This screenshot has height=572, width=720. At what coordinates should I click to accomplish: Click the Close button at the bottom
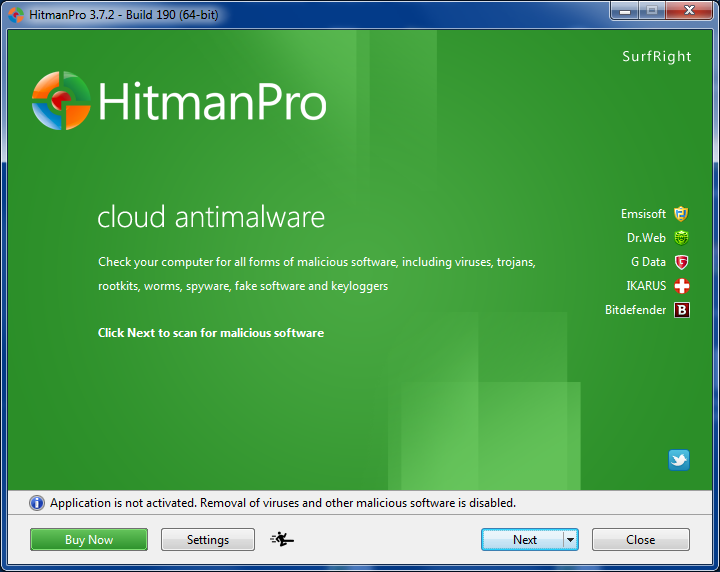641,539
